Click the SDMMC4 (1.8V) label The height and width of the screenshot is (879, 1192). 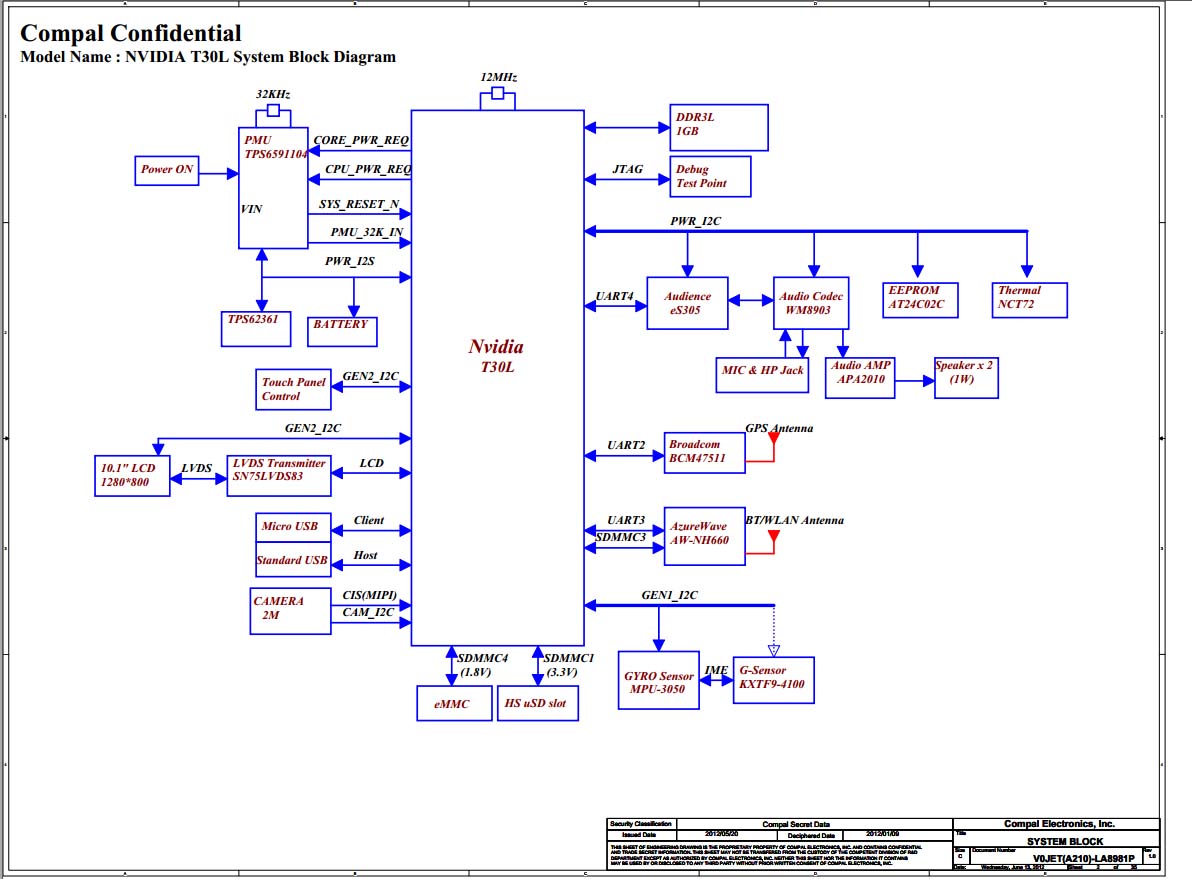pyautogui.click(x=482, y=665)
